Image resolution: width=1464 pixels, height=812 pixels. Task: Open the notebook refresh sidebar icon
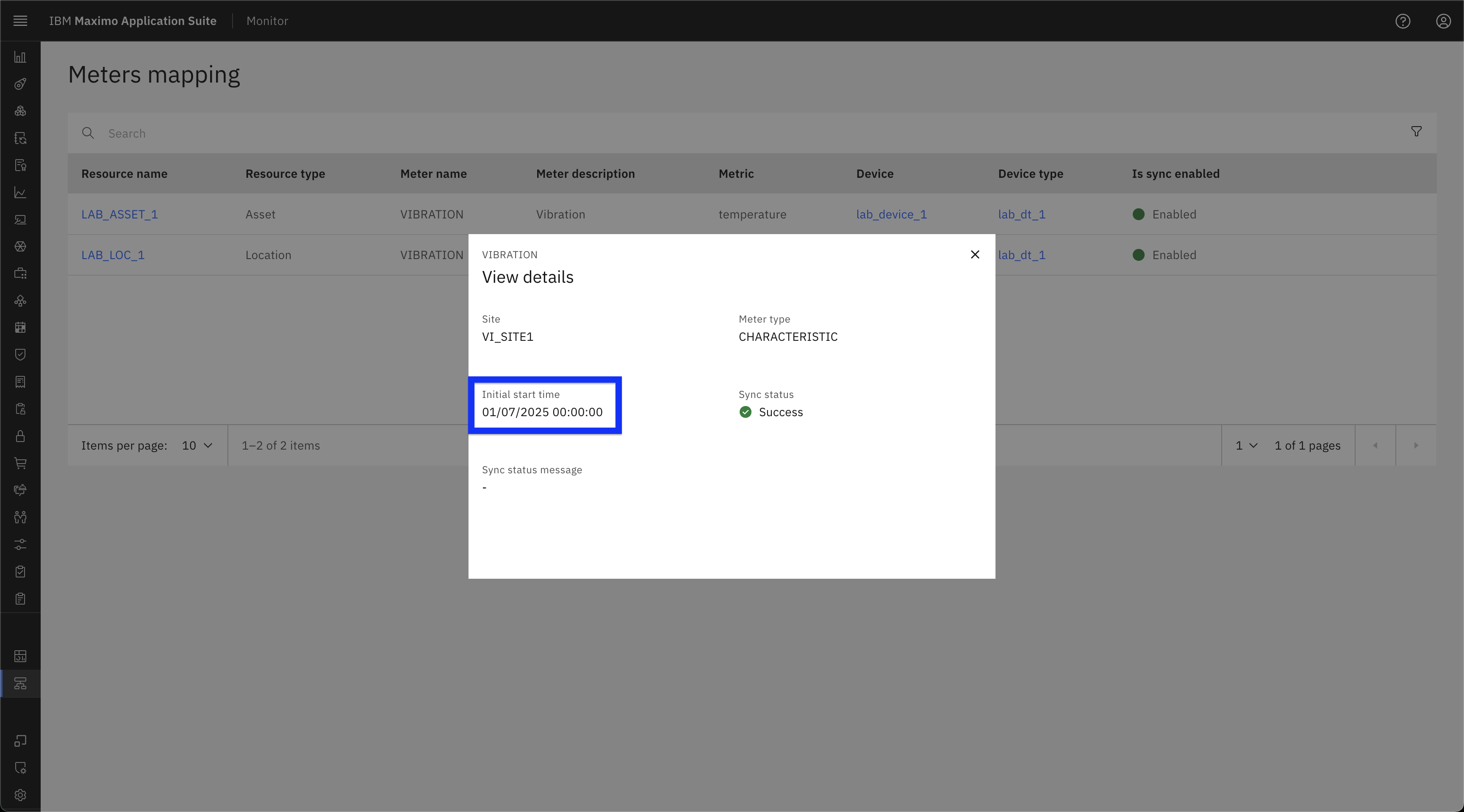[20, 138]
